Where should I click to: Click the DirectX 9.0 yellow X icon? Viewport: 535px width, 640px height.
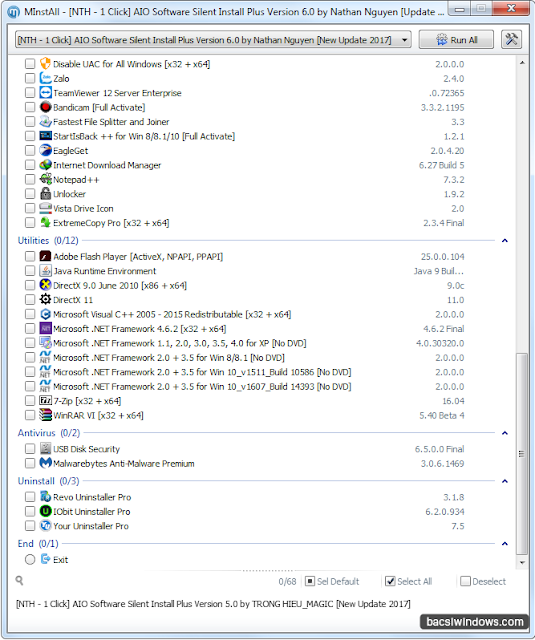[x=45, y=285]
